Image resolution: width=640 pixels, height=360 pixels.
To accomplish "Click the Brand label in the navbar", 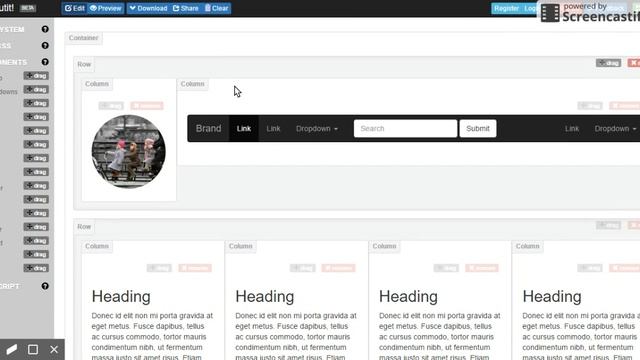I will 208,129.
